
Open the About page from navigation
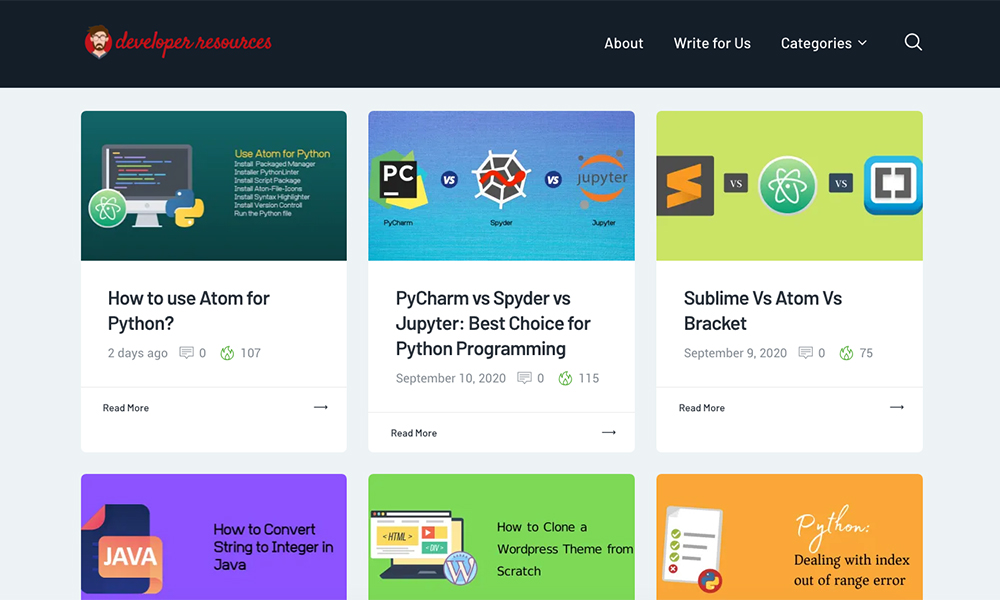(x=623, y=43)
